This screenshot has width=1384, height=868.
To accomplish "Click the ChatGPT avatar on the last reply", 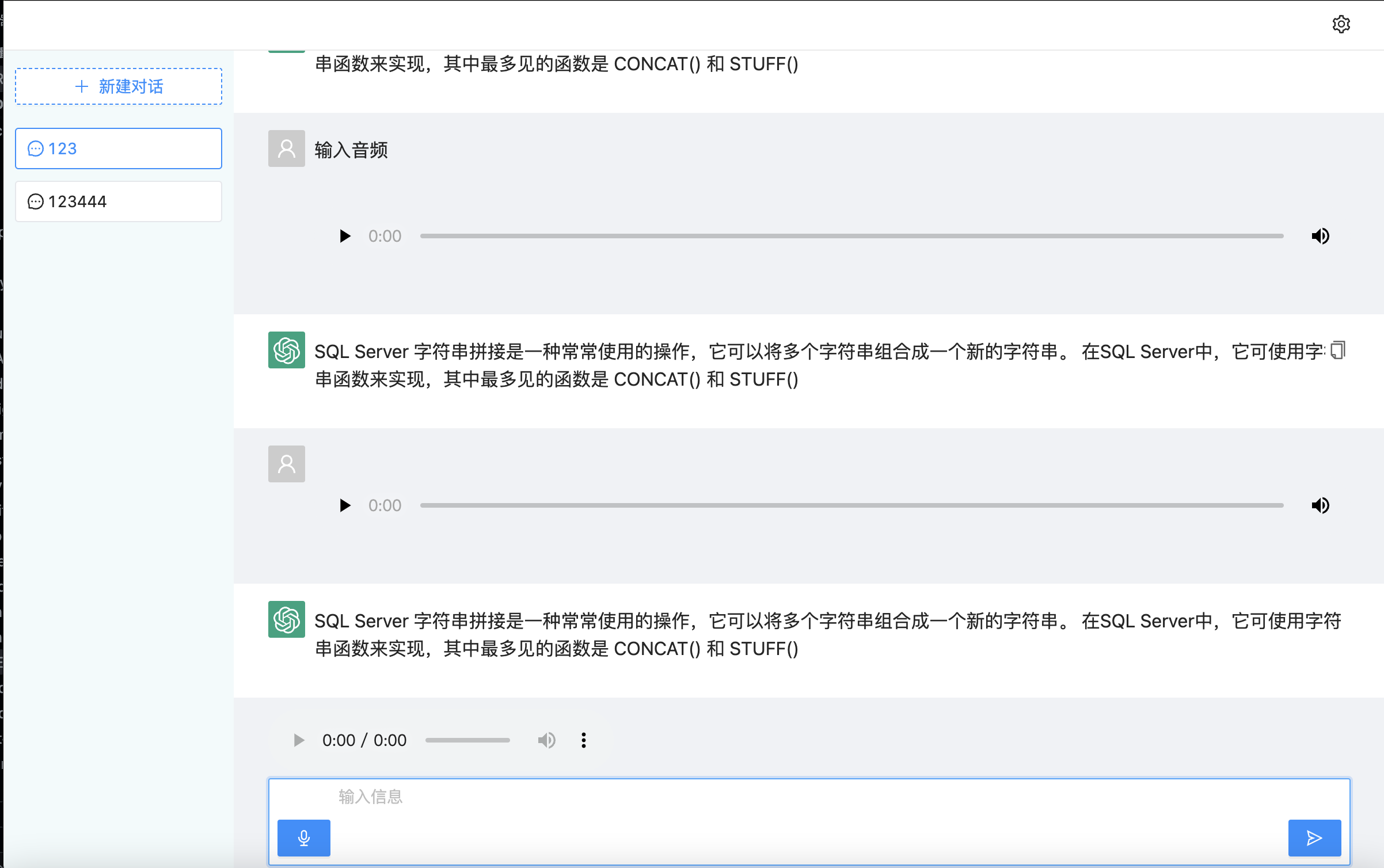I will click(x=286, y=619).
